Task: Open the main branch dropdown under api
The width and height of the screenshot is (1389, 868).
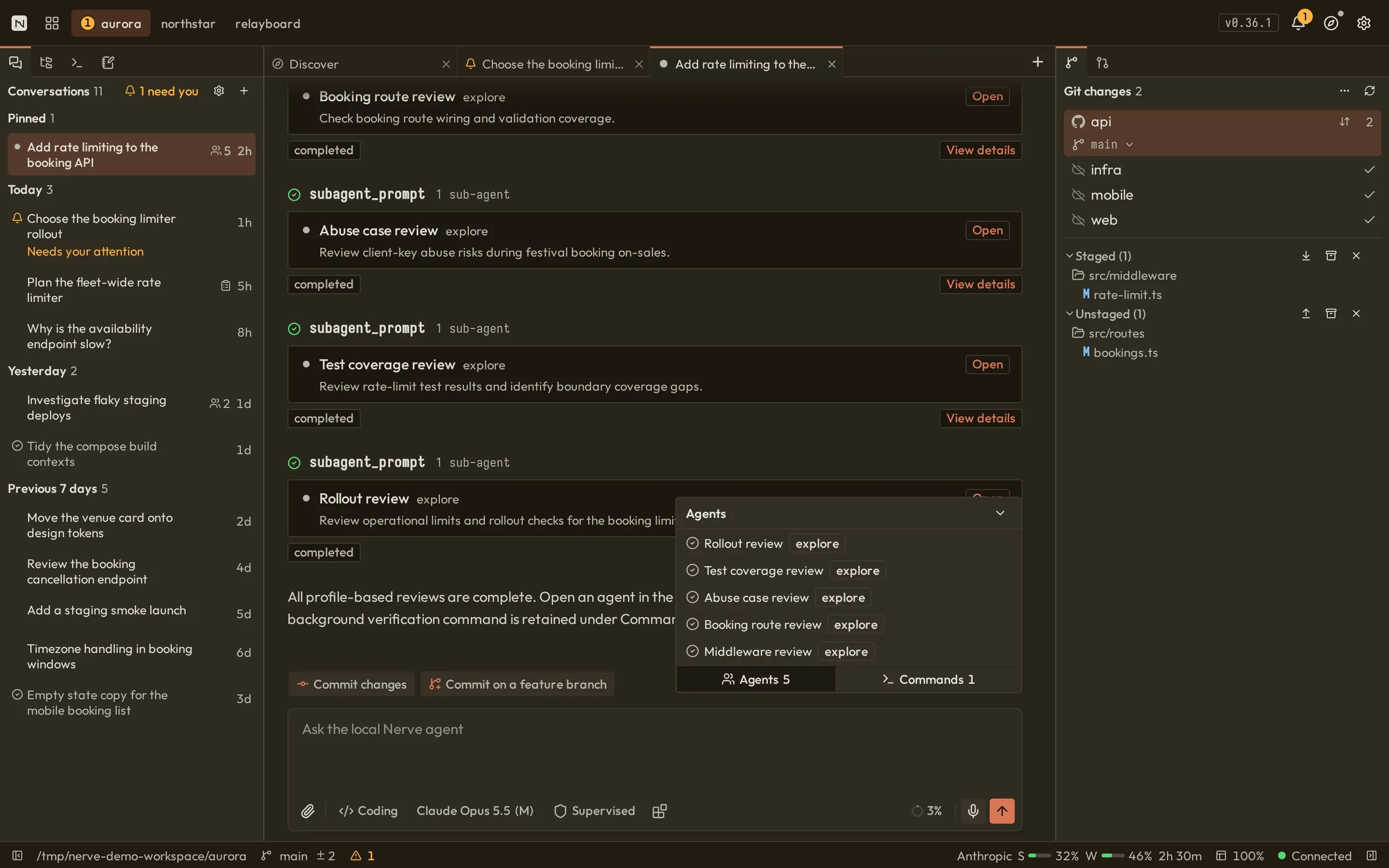Action: pyautogui.click(x=1103, y=145)
